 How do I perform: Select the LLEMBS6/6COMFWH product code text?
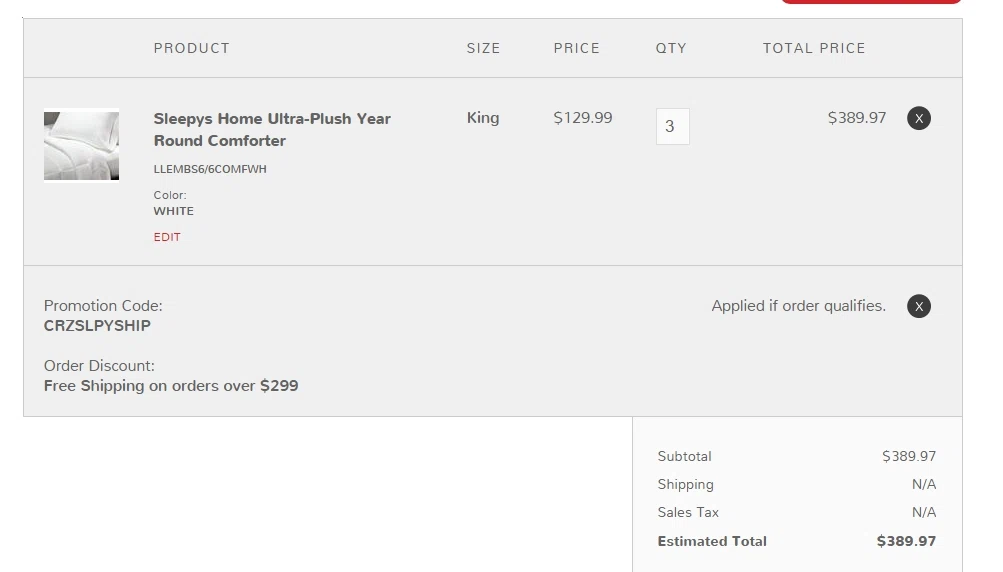point(210,169)
